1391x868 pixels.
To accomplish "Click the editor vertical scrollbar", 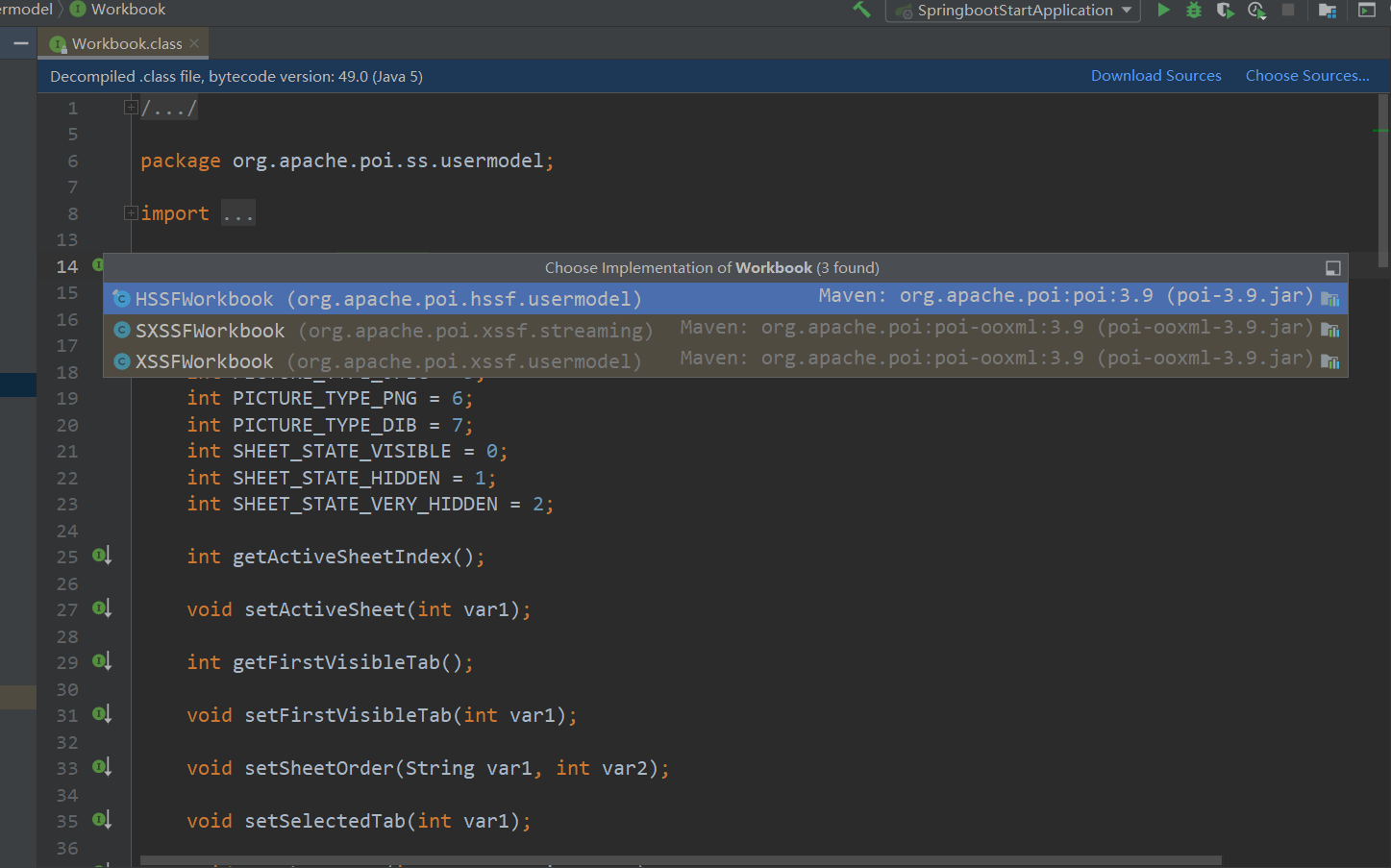I will (1382, 181).
